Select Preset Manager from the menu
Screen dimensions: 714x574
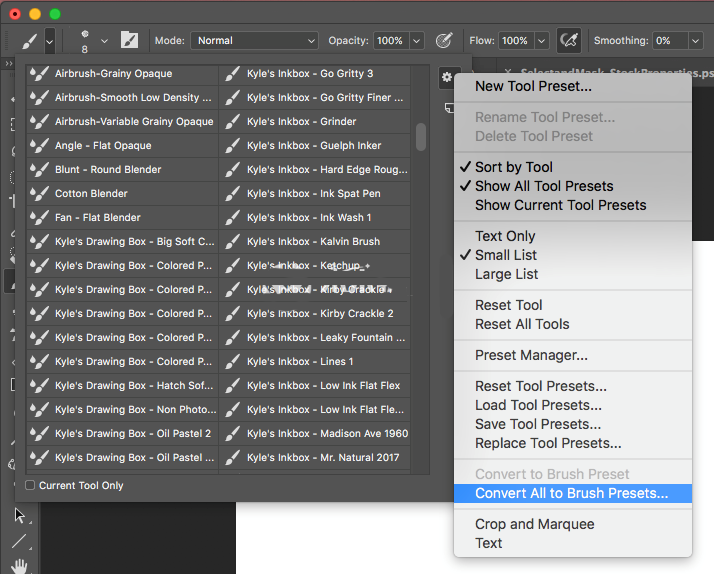(531, 355)
